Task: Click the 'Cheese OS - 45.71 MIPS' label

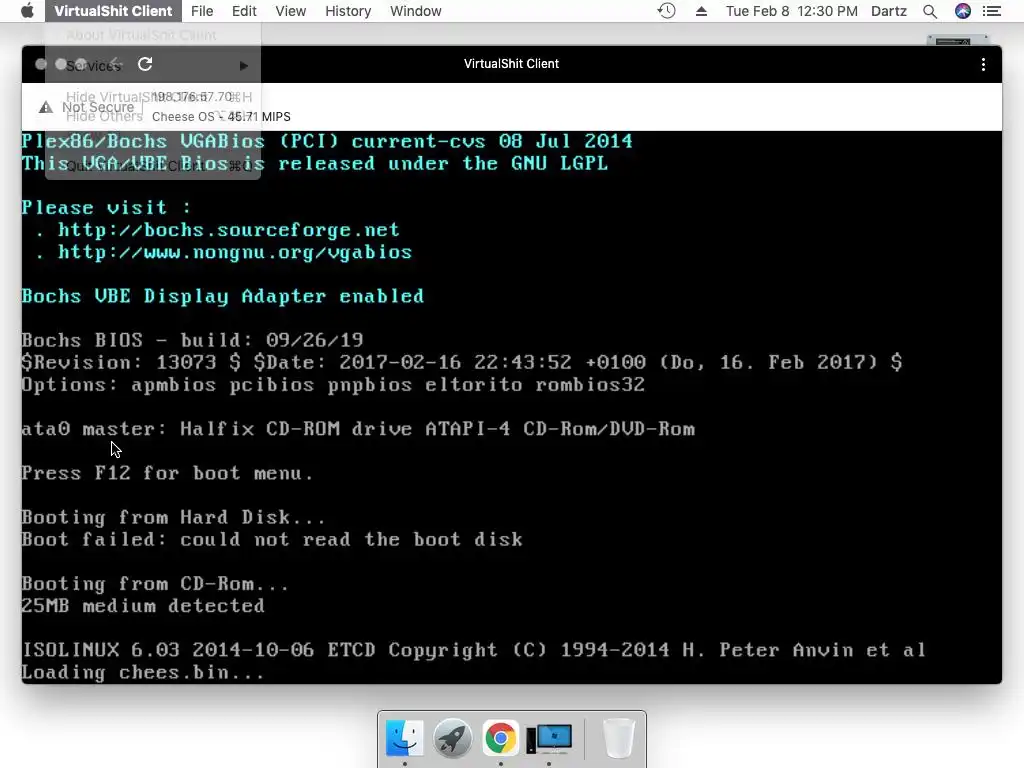Action: click(221, 117)
